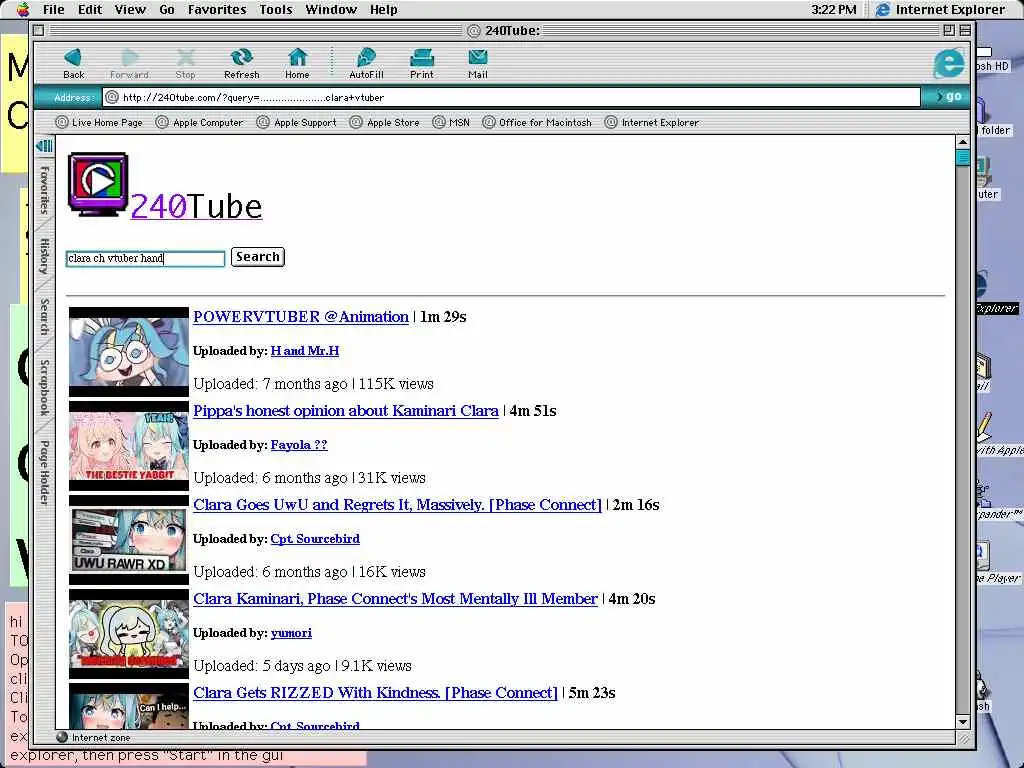Click the vertical scrollbar thumb
This screenshot has height=768, width=1024.
tap(963, 157)
